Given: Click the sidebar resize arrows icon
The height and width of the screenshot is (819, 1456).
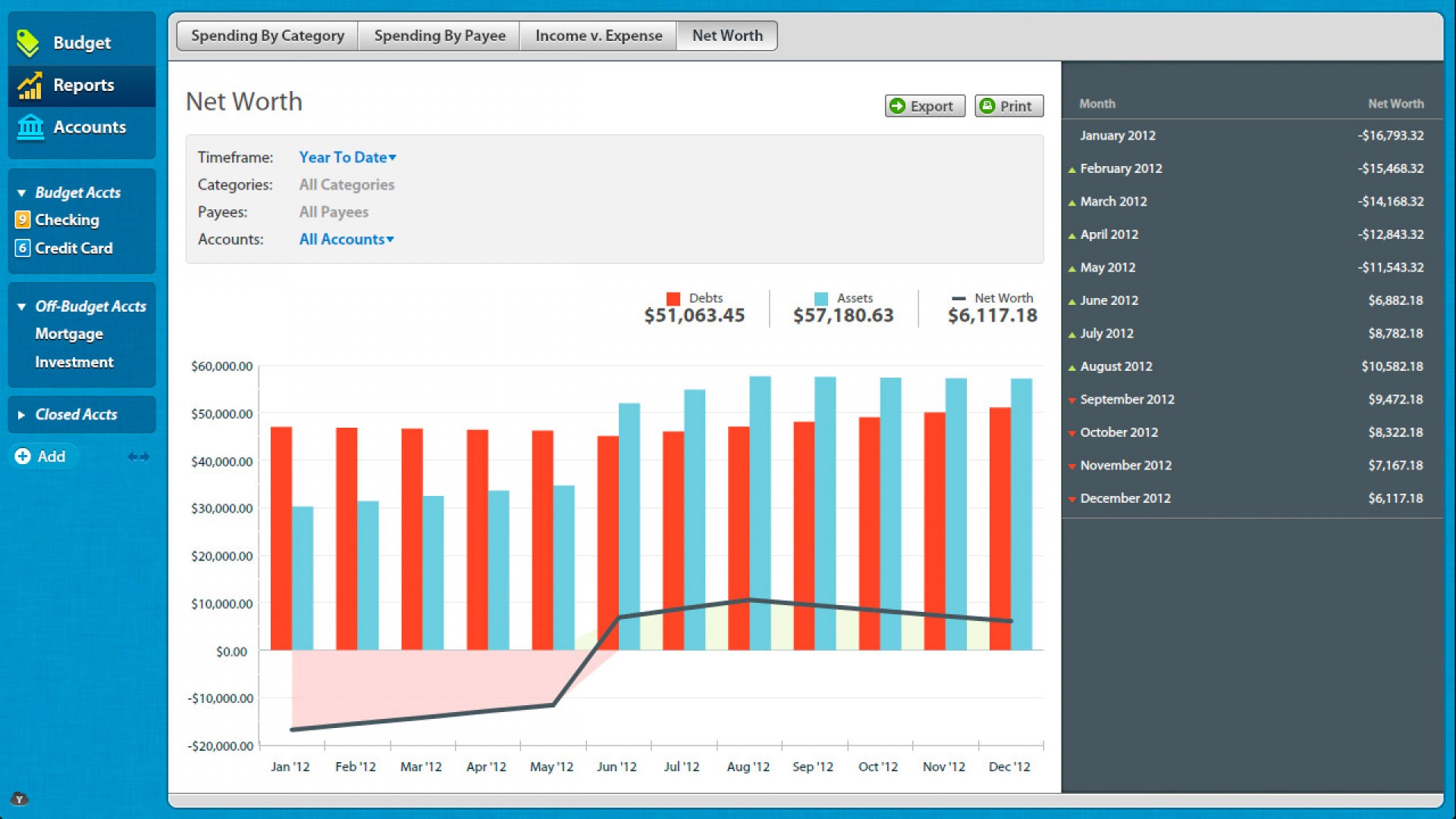Looking at the screenshot, I should click(138, 457).
